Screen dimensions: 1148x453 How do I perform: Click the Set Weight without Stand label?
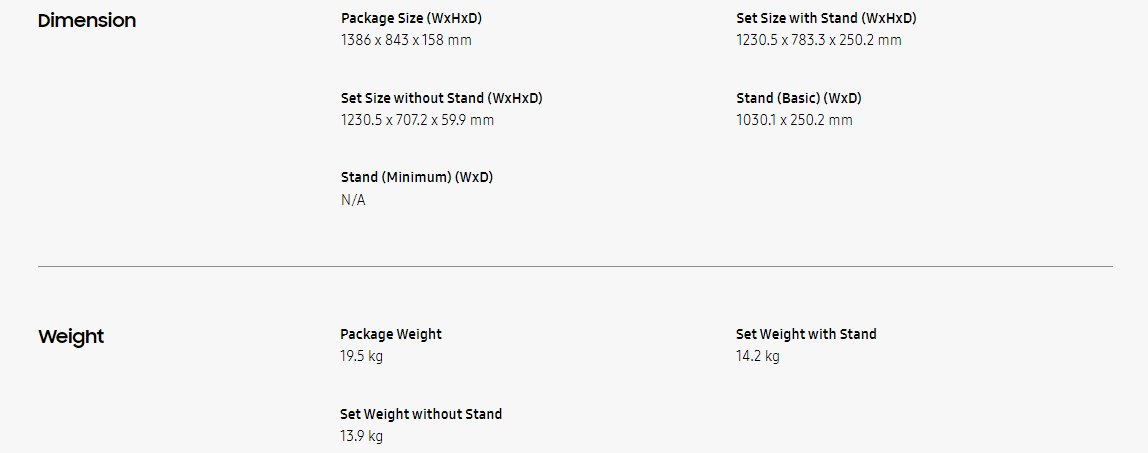point(421,414)
